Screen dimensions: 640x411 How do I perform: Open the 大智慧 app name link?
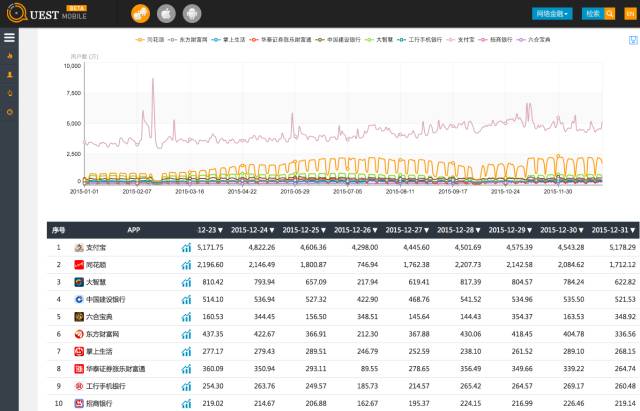click(x=96, y=282)
